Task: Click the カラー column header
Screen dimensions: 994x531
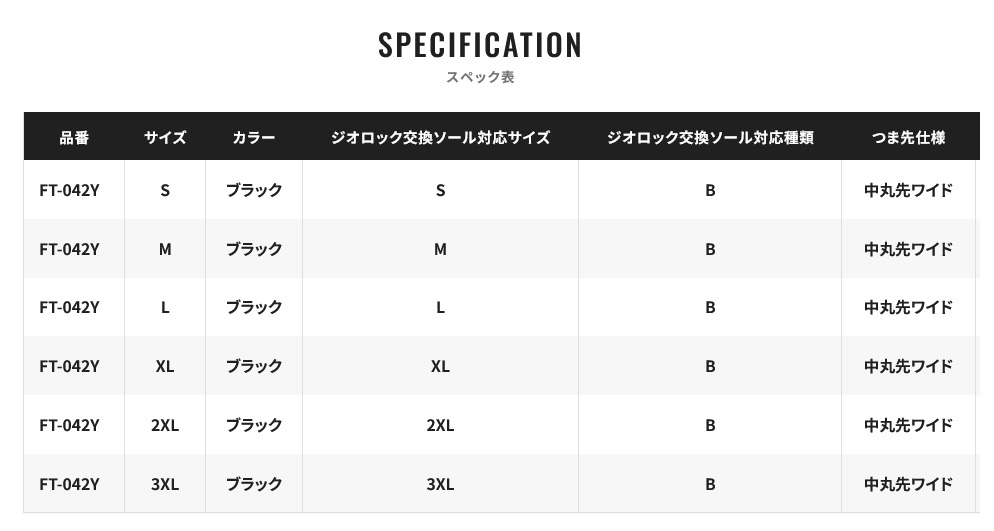Action: (x=254, y=138)
